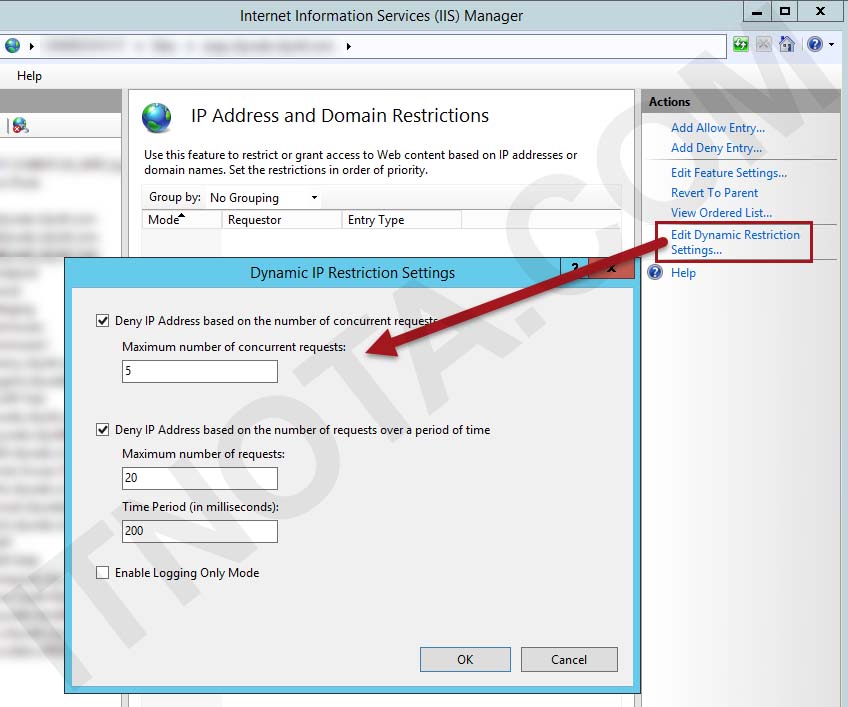
Task: Click the IIS refresh icon in the toolbar
Action: (x=740, y=45)
